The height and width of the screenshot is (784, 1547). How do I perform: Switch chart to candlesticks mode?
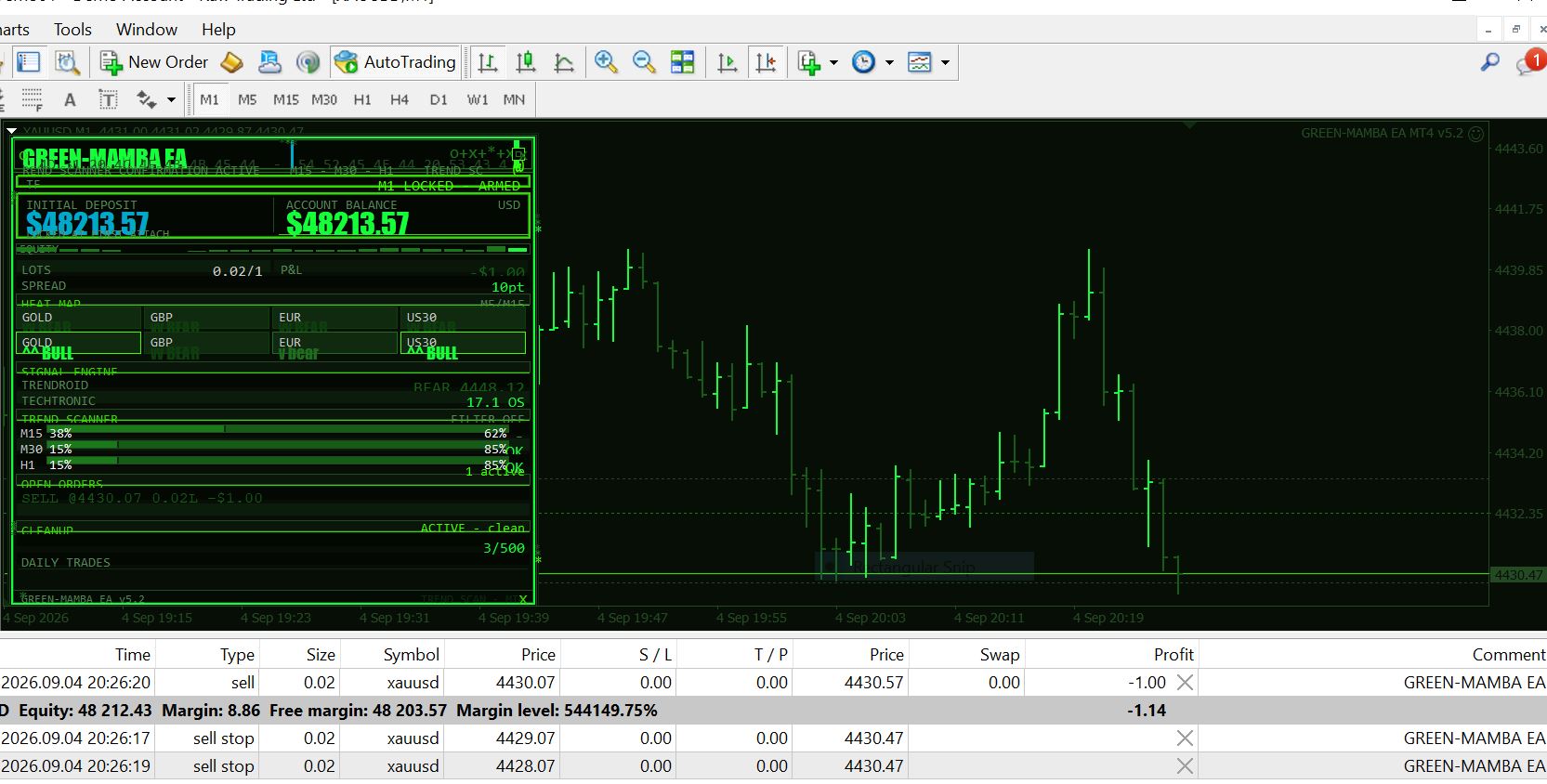pyautogui.click(x=526, y=62)
